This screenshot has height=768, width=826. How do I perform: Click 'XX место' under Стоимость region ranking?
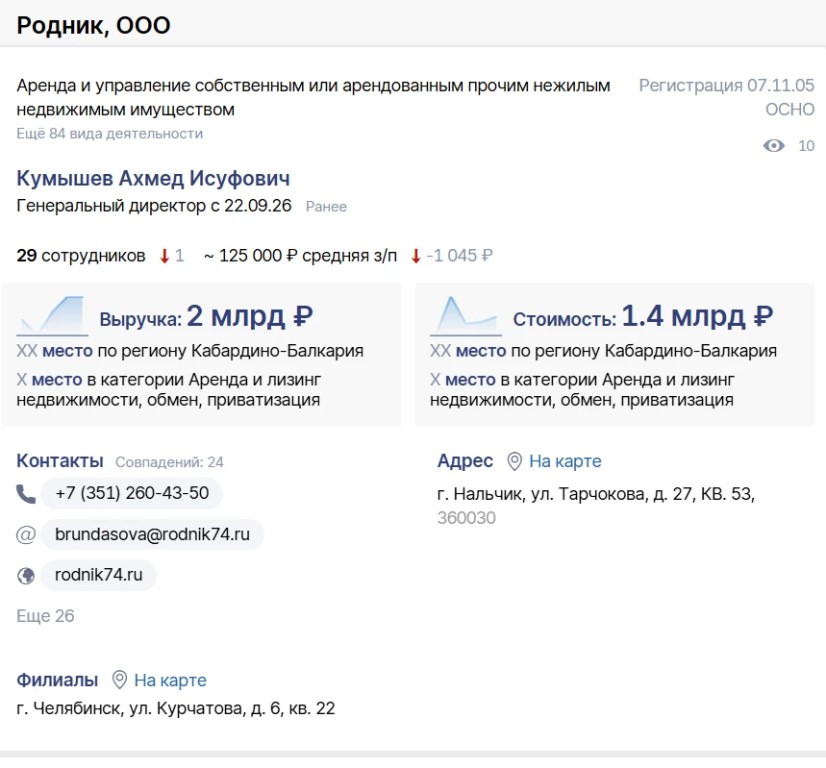point(468,351)
